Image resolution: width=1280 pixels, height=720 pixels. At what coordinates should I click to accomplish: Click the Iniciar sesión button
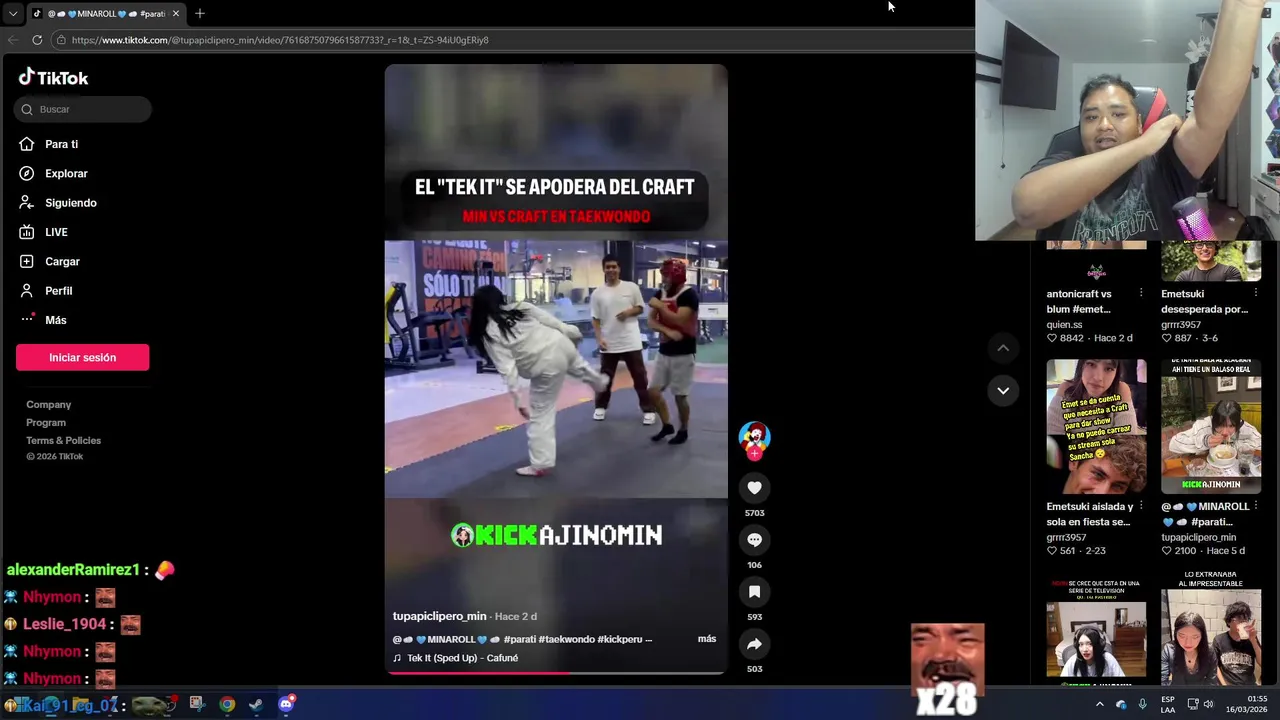[83, 357]
